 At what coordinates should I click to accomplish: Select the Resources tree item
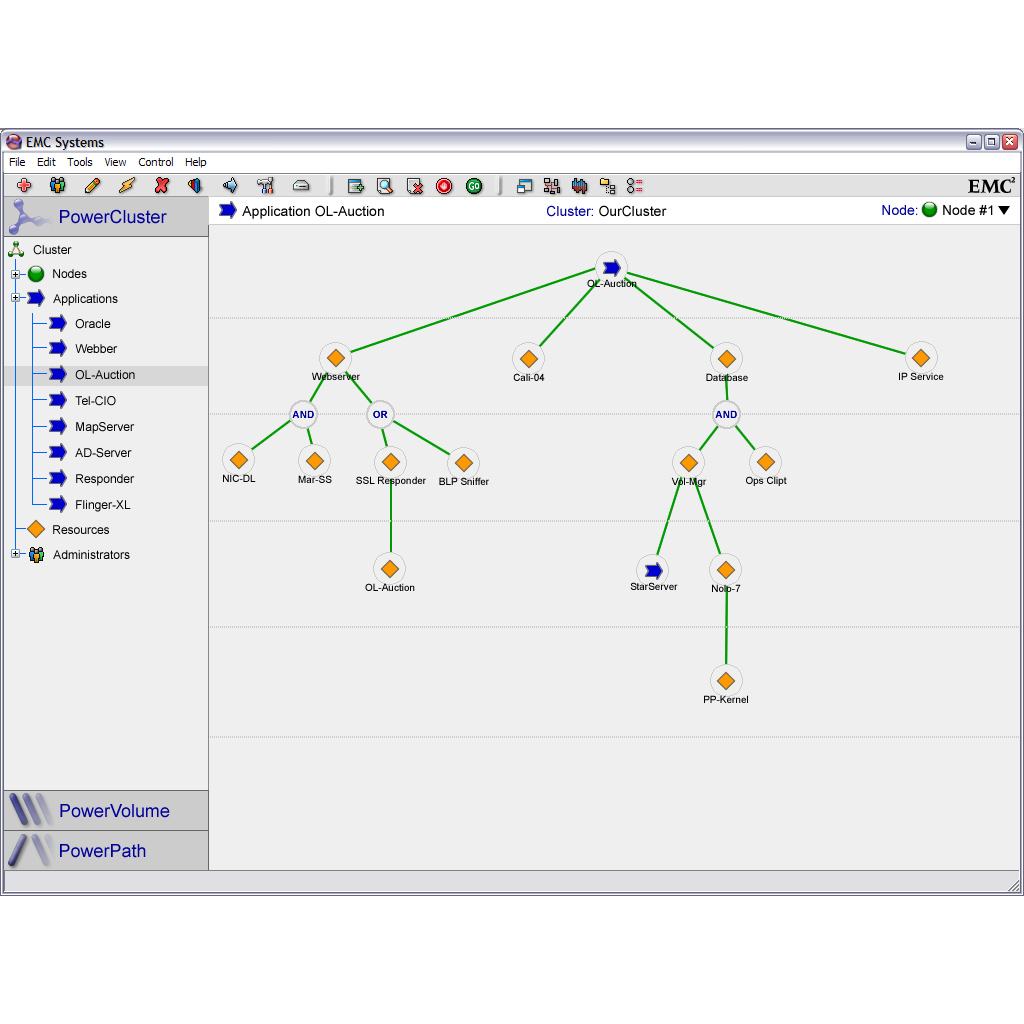pyautogui.click(x=81, y=530)
